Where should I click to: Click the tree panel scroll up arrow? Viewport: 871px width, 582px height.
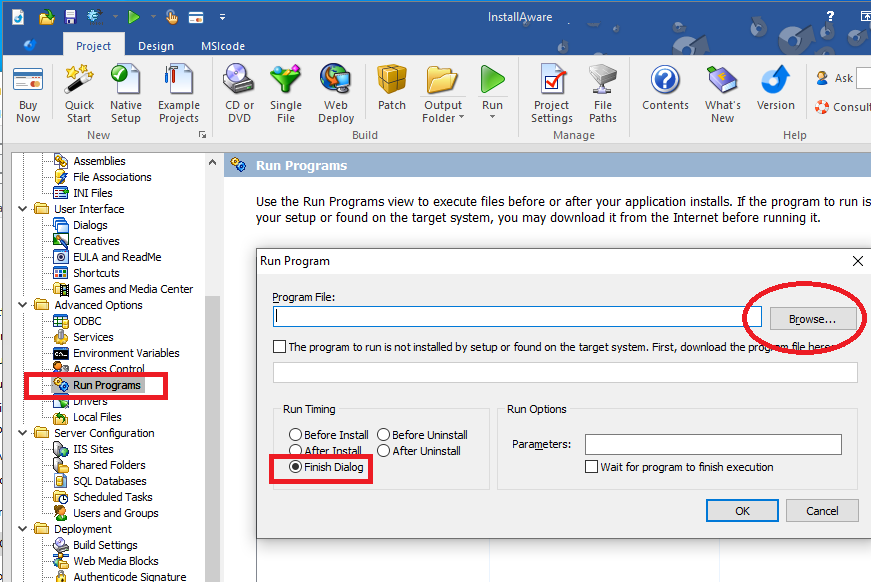pyautogui.click(x=212, y=162)
